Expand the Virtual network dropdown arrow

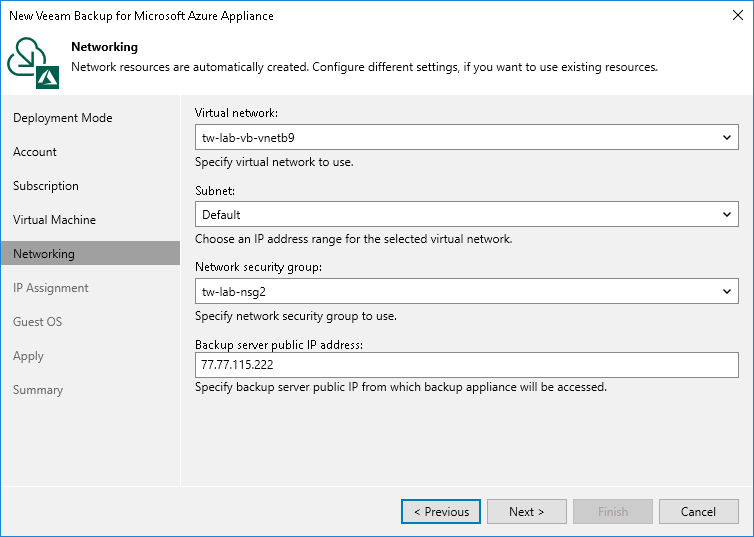pyautogui.click(x=727, y=138)
